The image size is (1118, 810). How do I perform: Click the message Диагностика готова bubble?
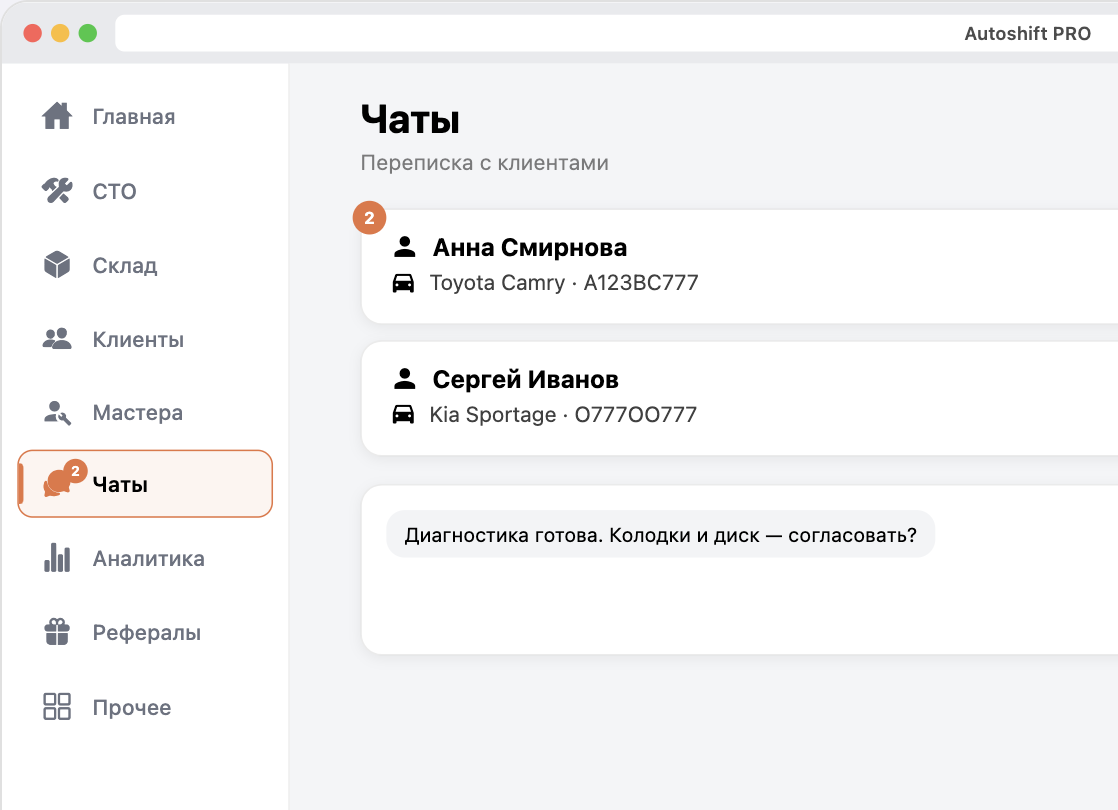coord(660,534)
